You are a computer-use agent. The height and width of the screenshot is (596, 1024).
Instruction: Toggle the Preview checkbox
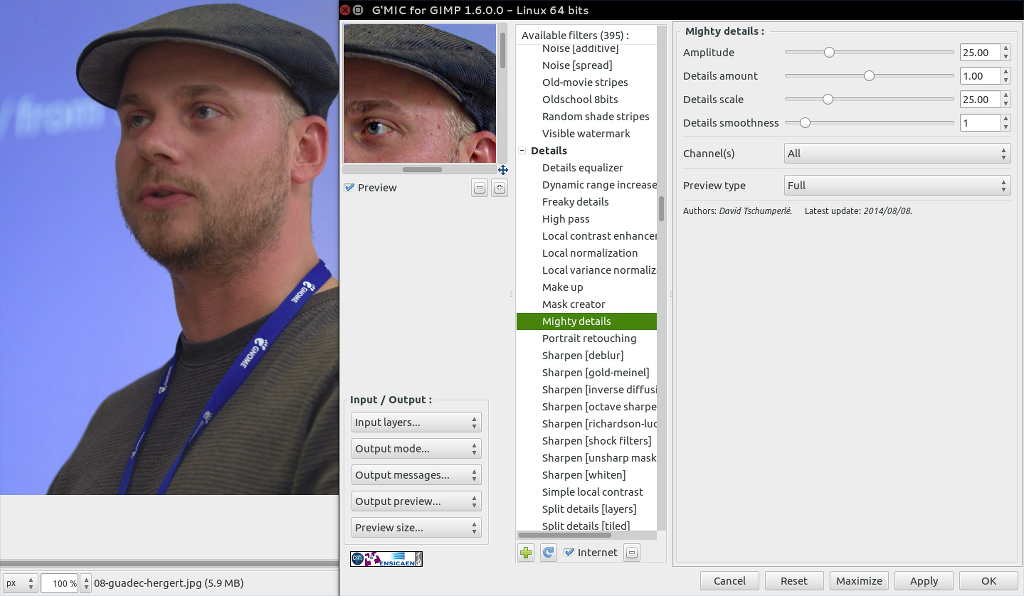(349, 188)
